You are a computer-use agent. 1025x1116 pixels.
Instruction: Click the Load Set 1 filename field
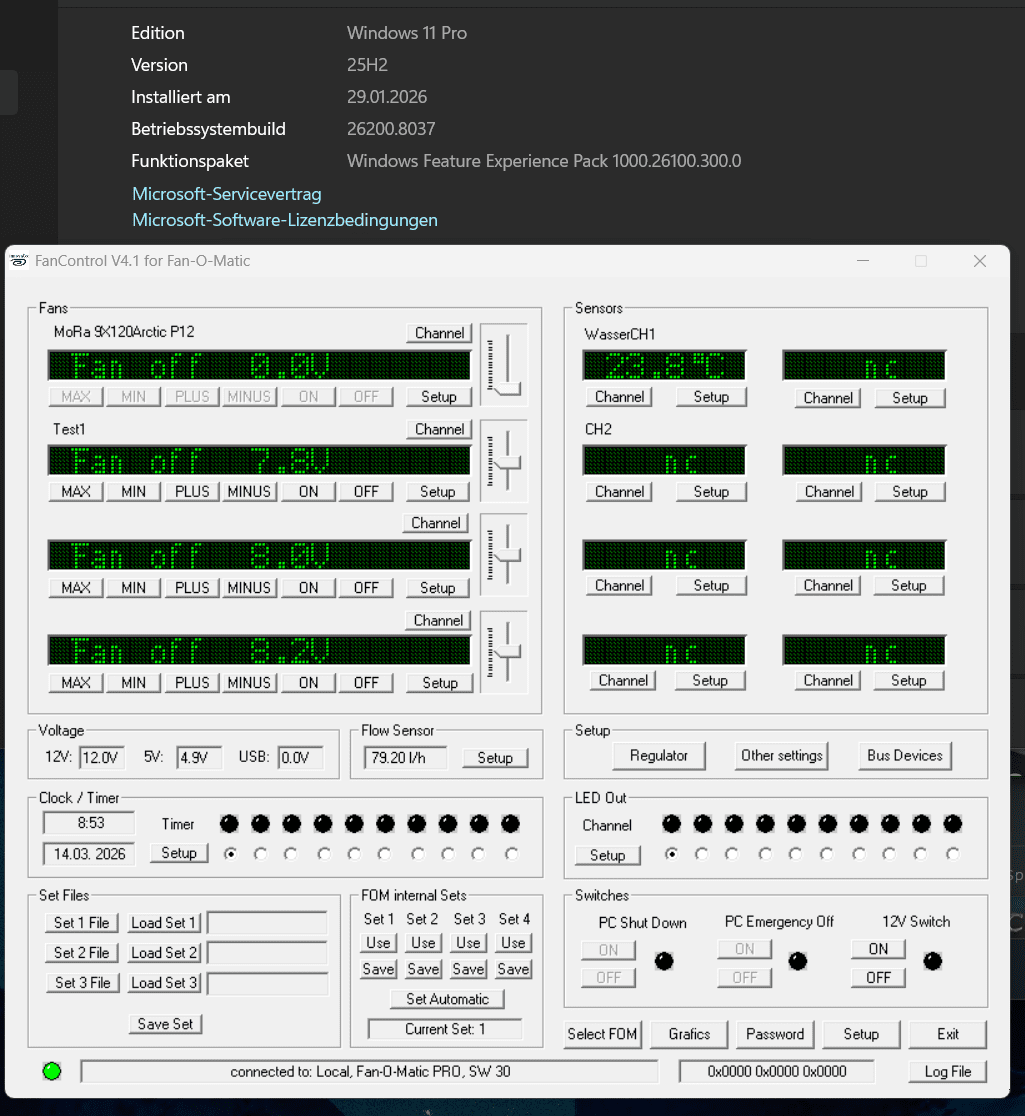[x=268, y=922]
